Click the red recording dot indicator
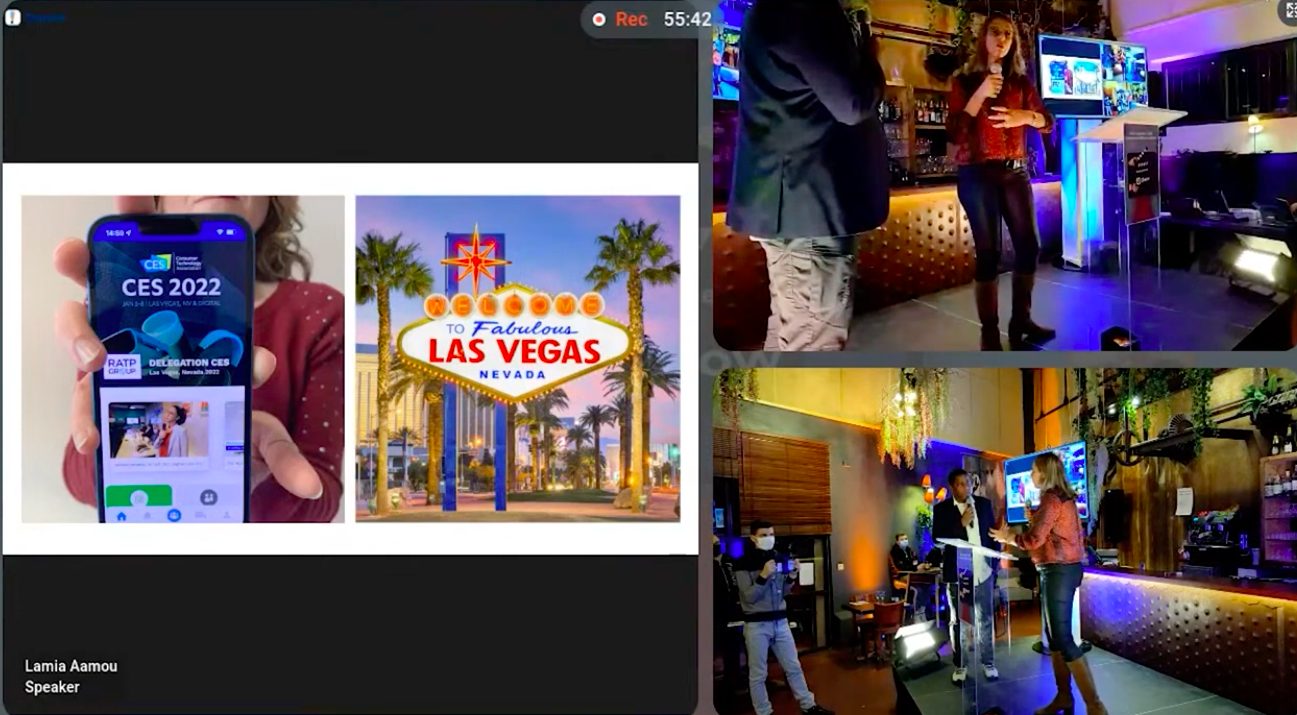 599,19
